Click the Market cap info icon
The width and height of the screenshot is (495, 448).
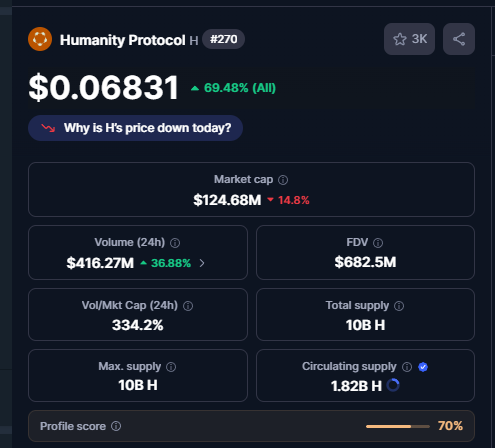pyautogui.click(x=283, y=180)
